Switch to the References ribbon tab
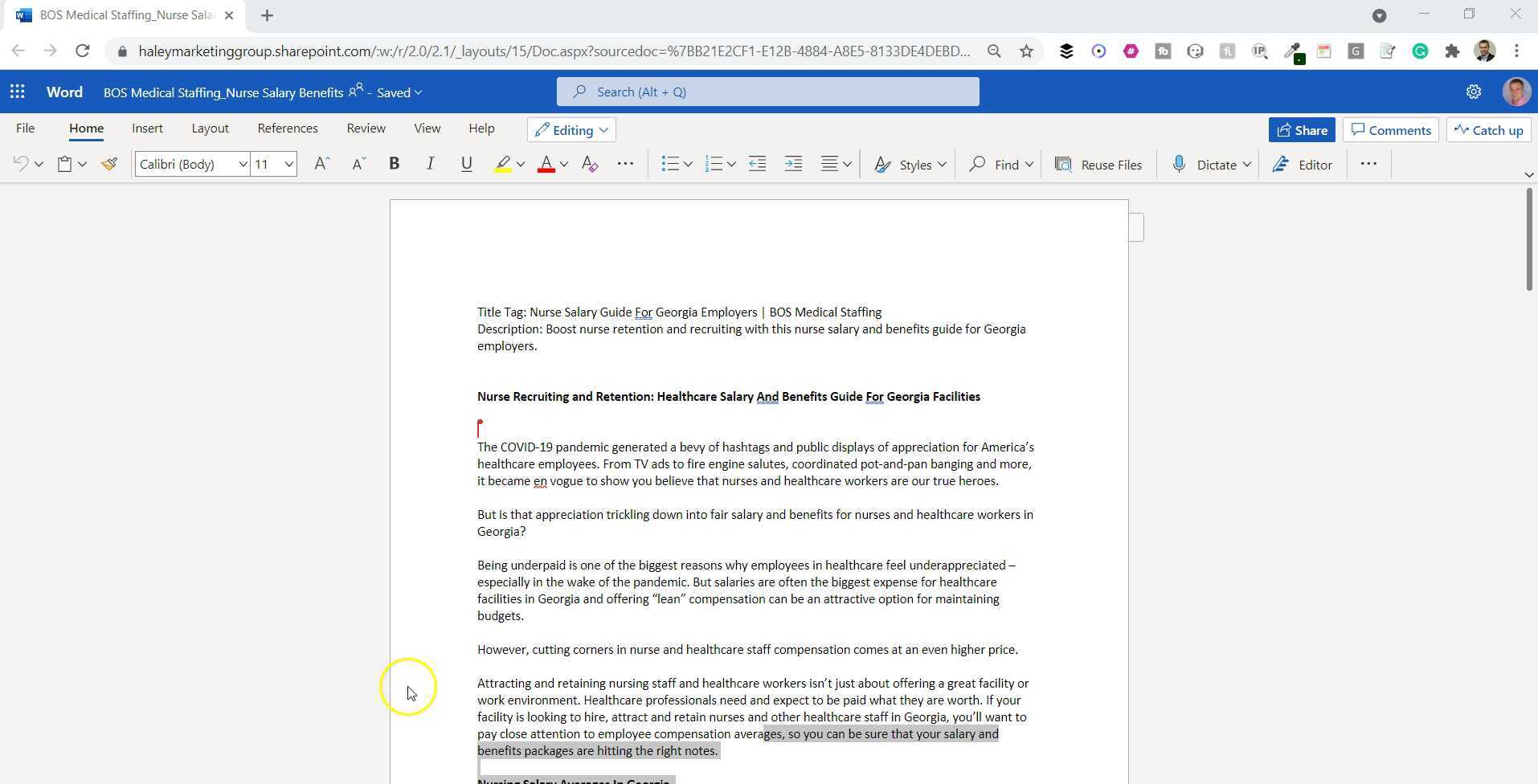 (x=288, y=128)
